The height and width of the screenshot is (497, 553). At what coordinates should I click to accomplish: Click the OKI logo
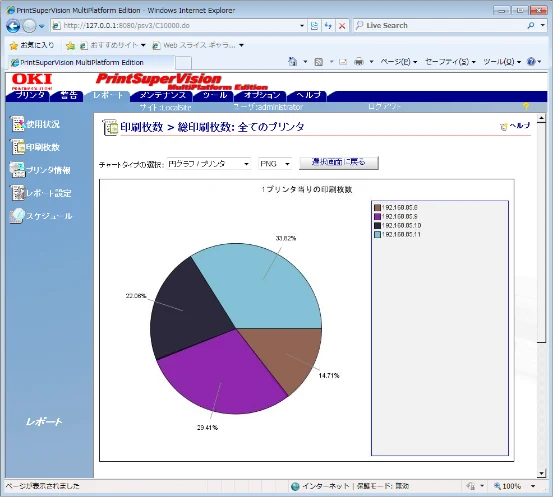(x=32, y=81)
